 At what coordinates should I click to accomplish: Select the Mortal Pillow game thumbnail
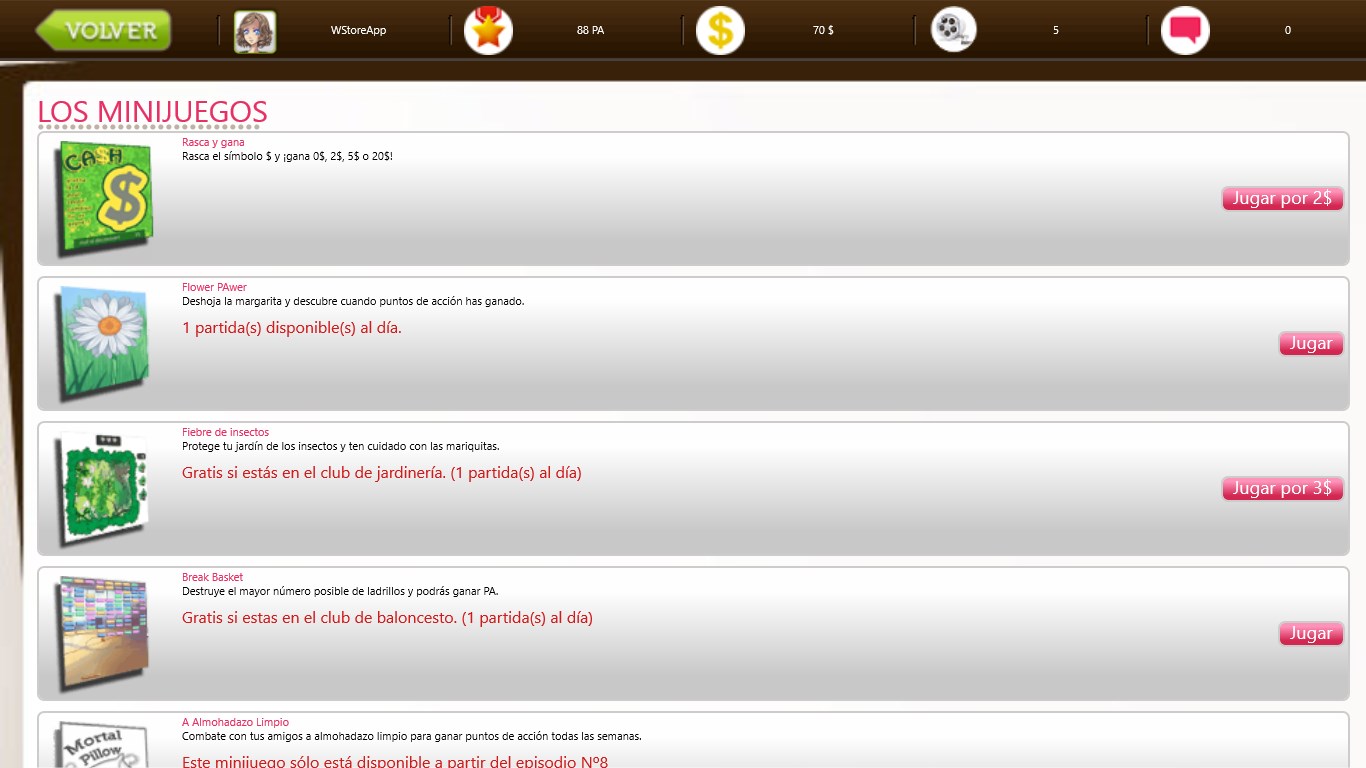click(103, 745)
